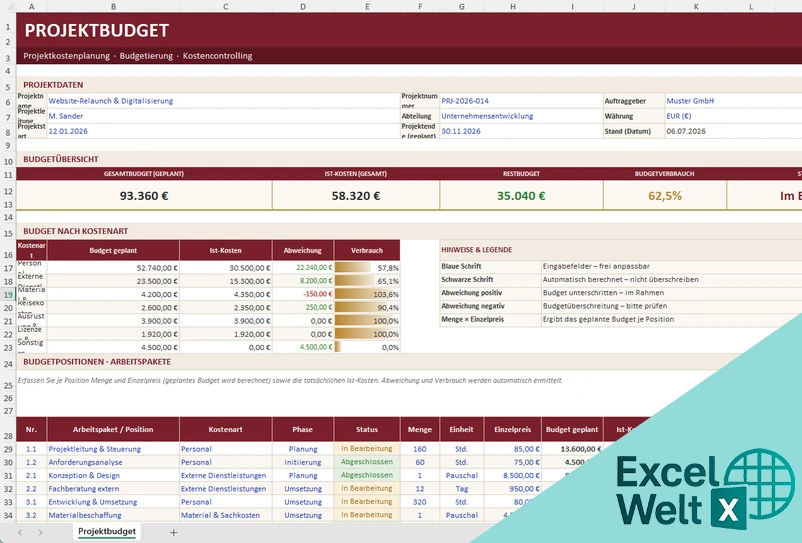
Task: Select the Projektleitung & Steuerung work package
Action: (113, 449)
